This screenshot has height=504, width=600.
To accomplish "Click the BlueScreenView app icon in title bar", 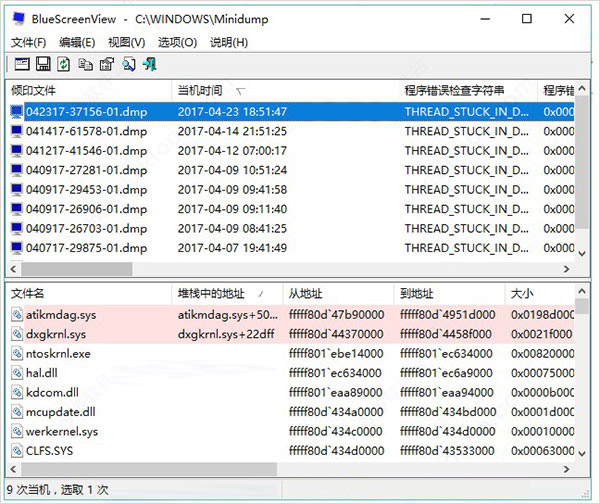I will click(18, 18).
